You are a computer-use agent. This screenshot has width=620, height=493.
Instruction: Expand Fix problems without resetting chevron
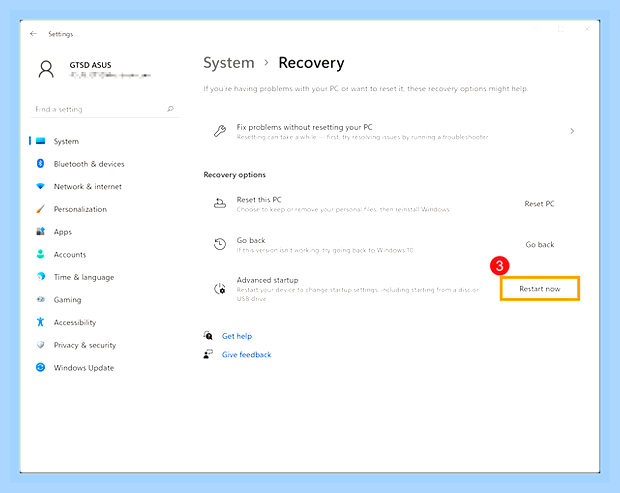click(572, 131)
